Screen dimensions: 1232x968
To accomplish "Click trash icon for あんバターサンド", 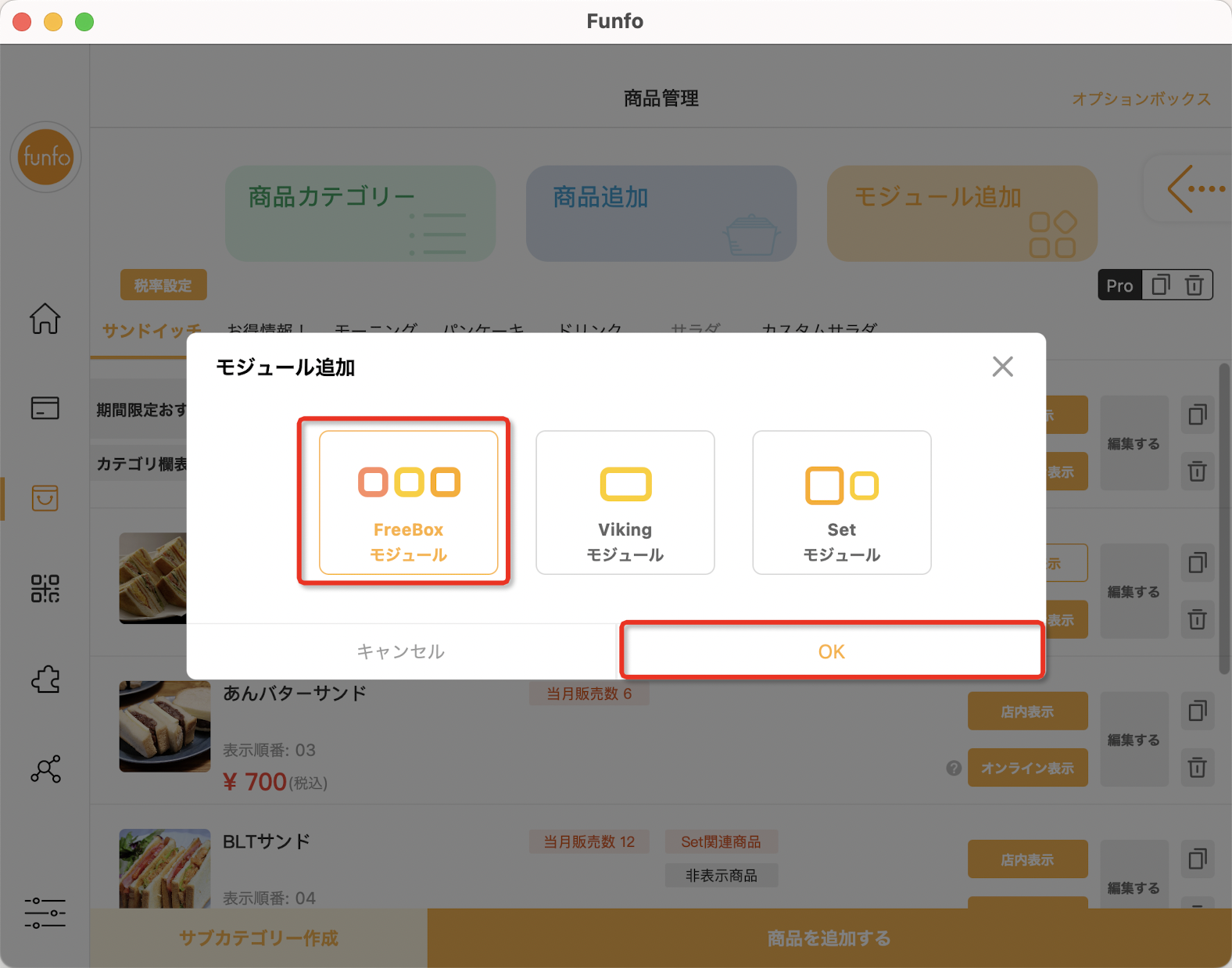I will coord(1197,767).
